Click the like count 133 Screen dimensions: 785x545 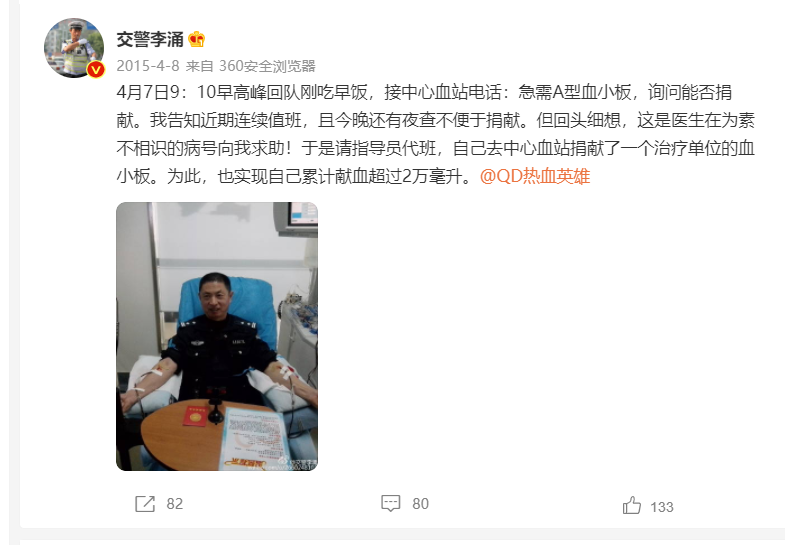click(662, 507)
